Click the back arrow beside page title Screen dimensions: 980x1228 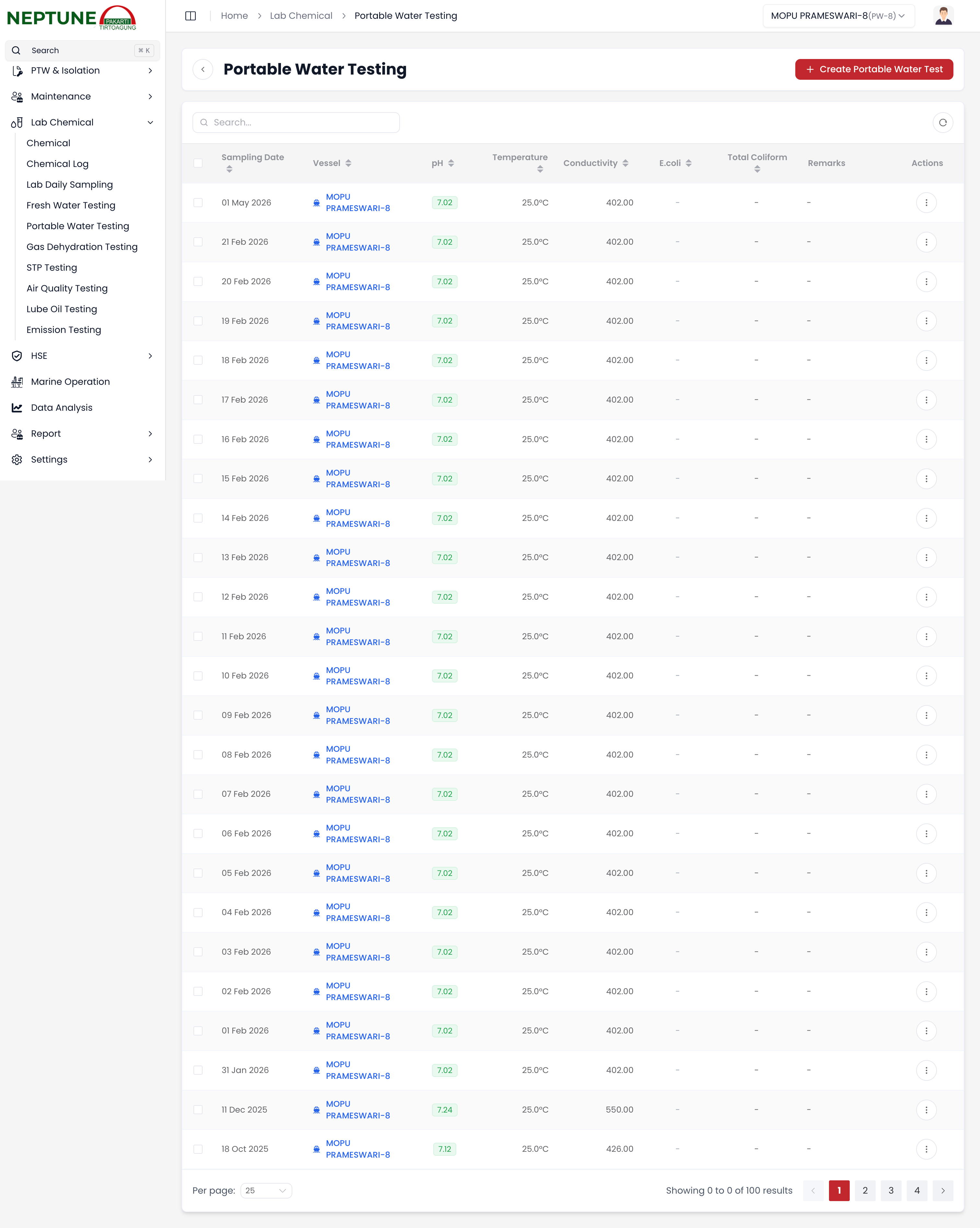click(203, 69)
